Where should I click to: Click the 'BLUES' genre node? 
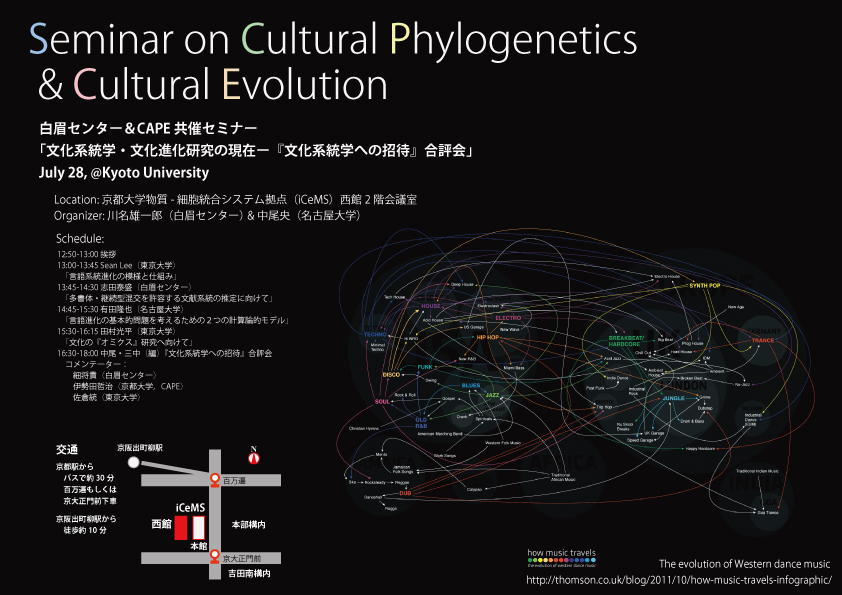pos(471,386)
